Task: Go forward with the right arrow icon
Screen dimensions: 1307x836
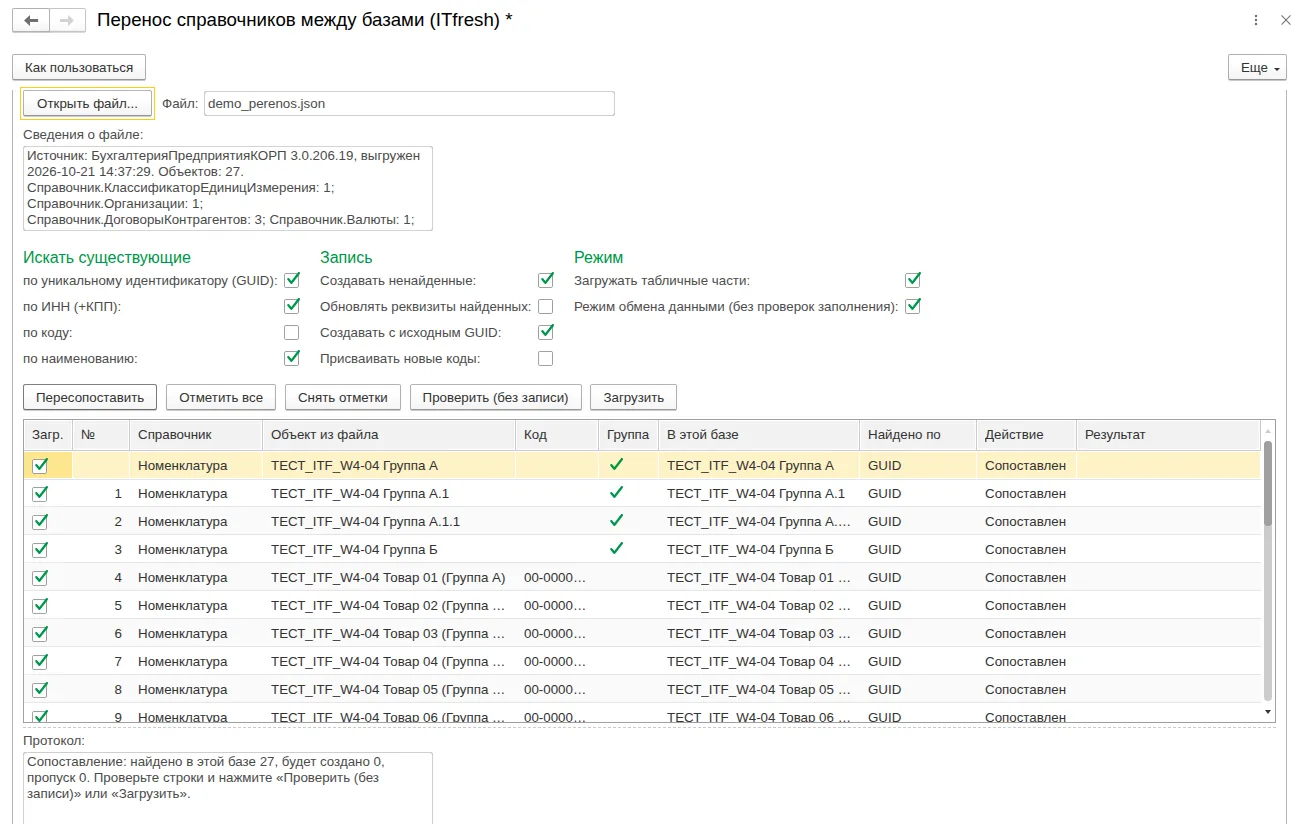Action: click(x=67, y=20)
